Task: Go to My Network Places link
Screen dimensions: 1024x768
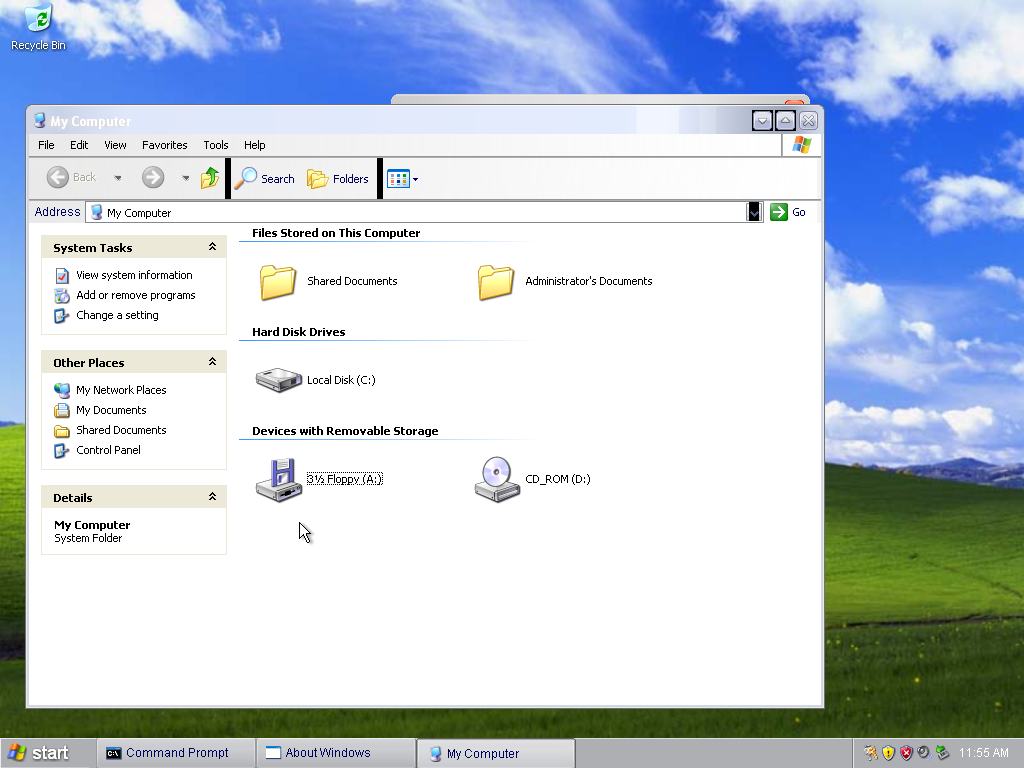Action: (121, 390)
